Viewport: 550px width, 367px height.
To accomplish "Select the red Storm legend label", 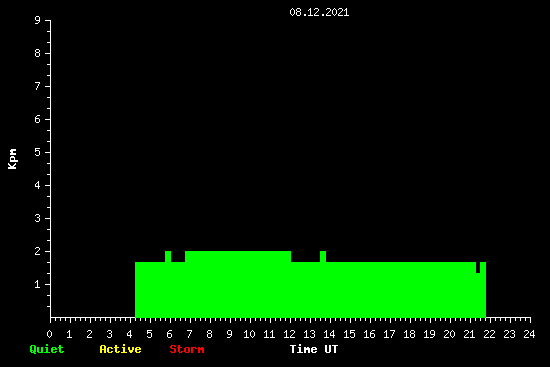I will pyautogui.click(x=187, y=349).
